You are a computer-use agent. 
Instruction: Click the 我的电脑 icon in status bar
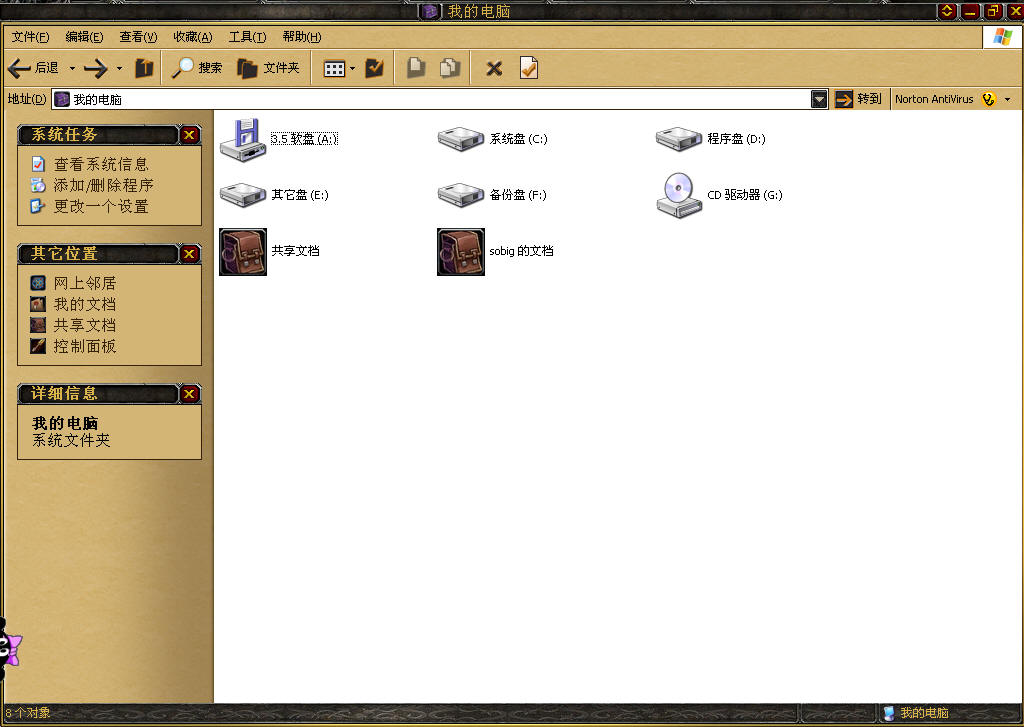click(889, 713)
